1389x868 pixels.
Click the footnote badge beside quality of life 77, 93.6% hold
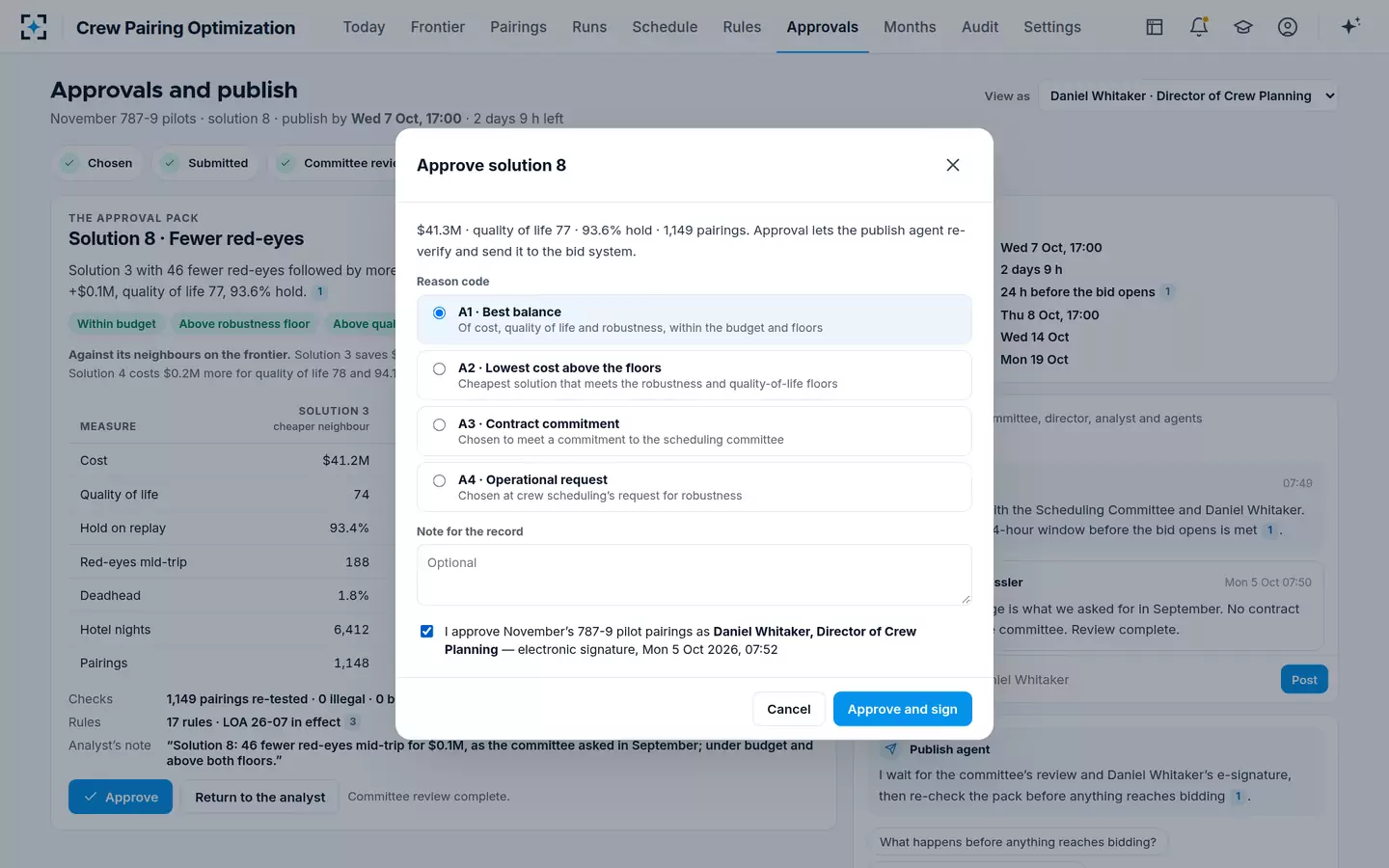[x=320, y=291]
